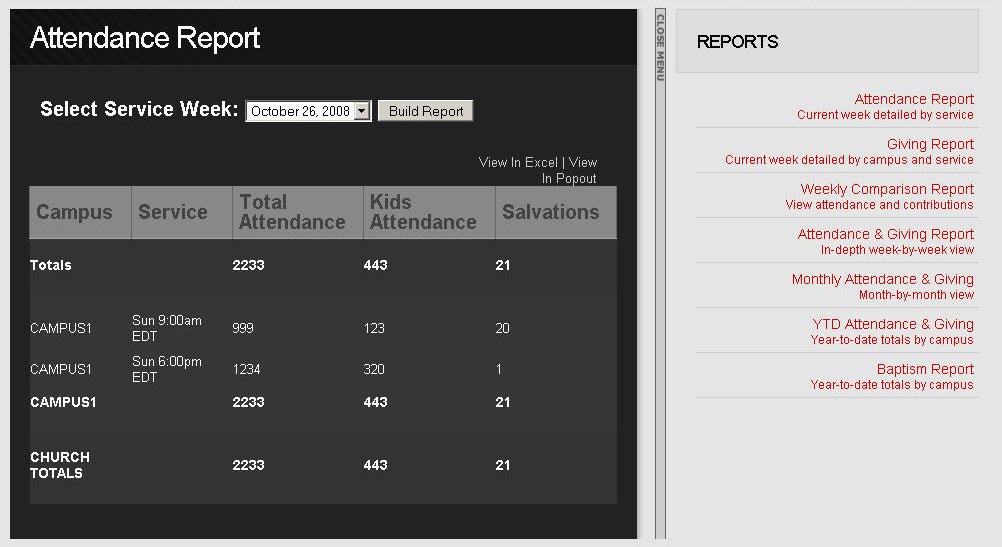Open the Giving Report link

pos(930,144)
